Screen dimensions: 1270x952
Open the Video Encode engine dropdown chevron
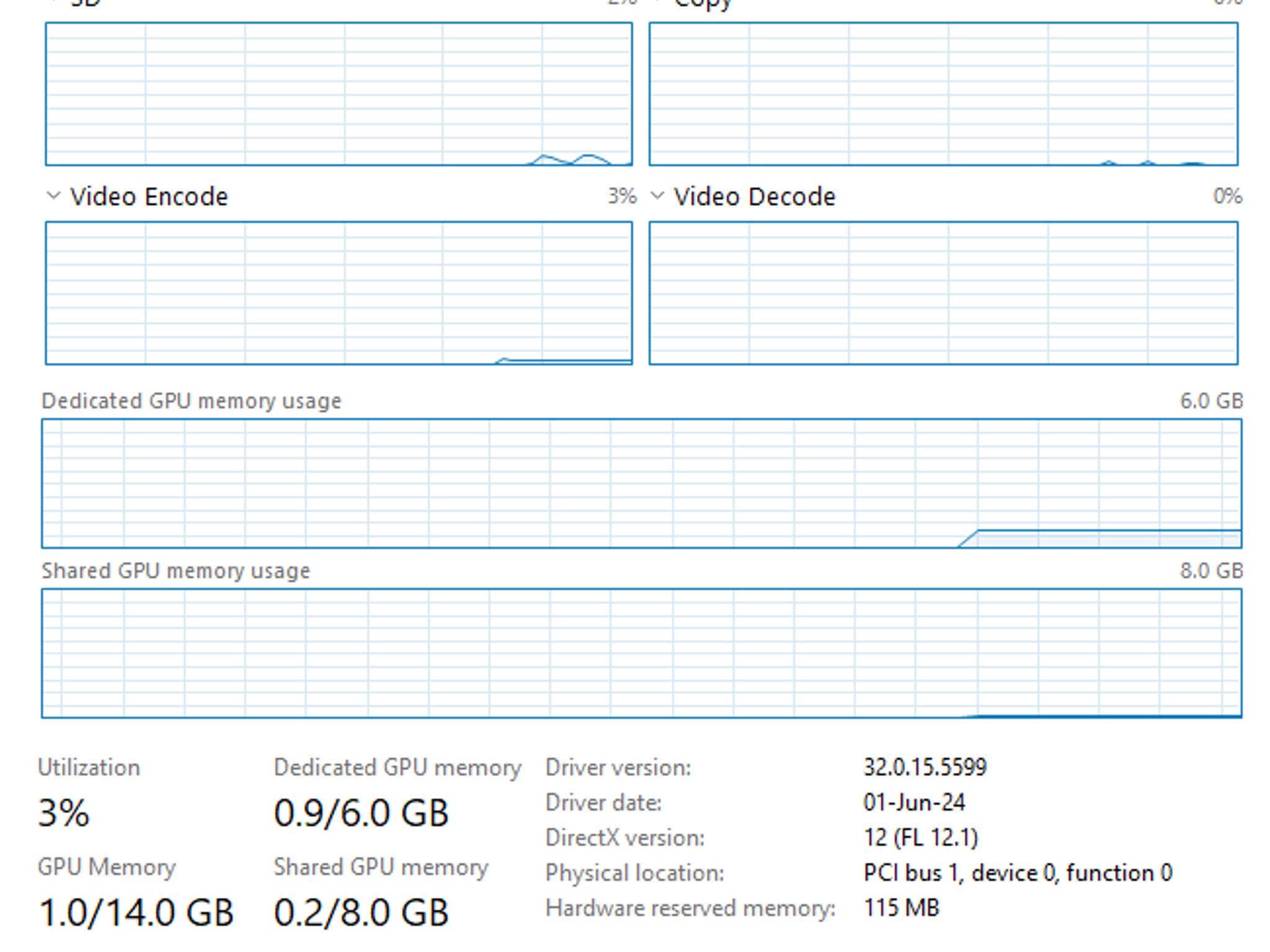[x=53, y=196]
